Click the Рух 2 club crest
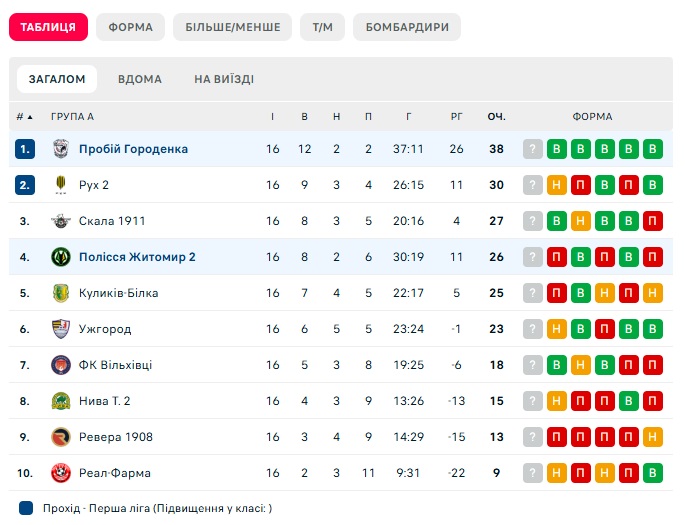685x525 pixels. (x=61, y=185)
